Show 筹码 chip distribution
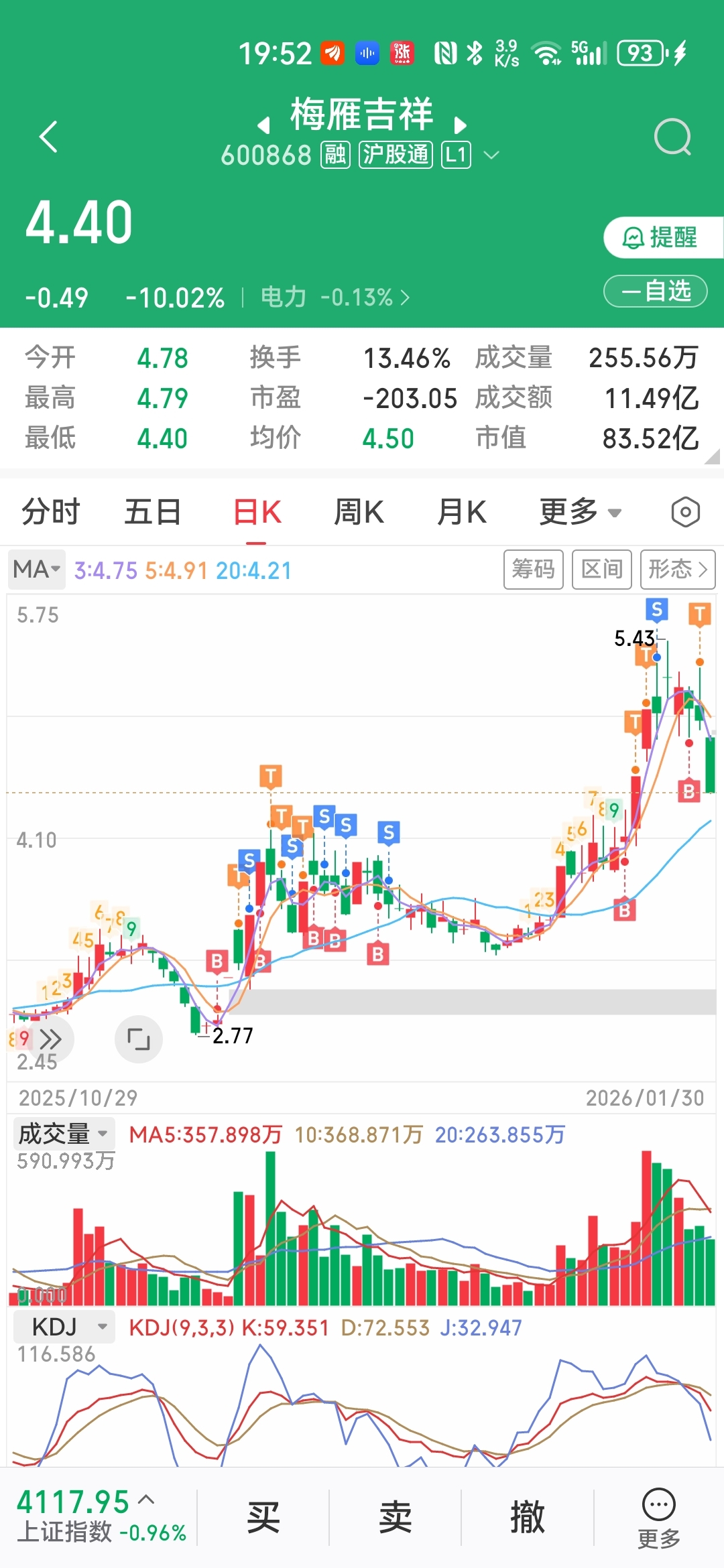The width and height of the screenshot is (724, 1568). pos(534,570)
